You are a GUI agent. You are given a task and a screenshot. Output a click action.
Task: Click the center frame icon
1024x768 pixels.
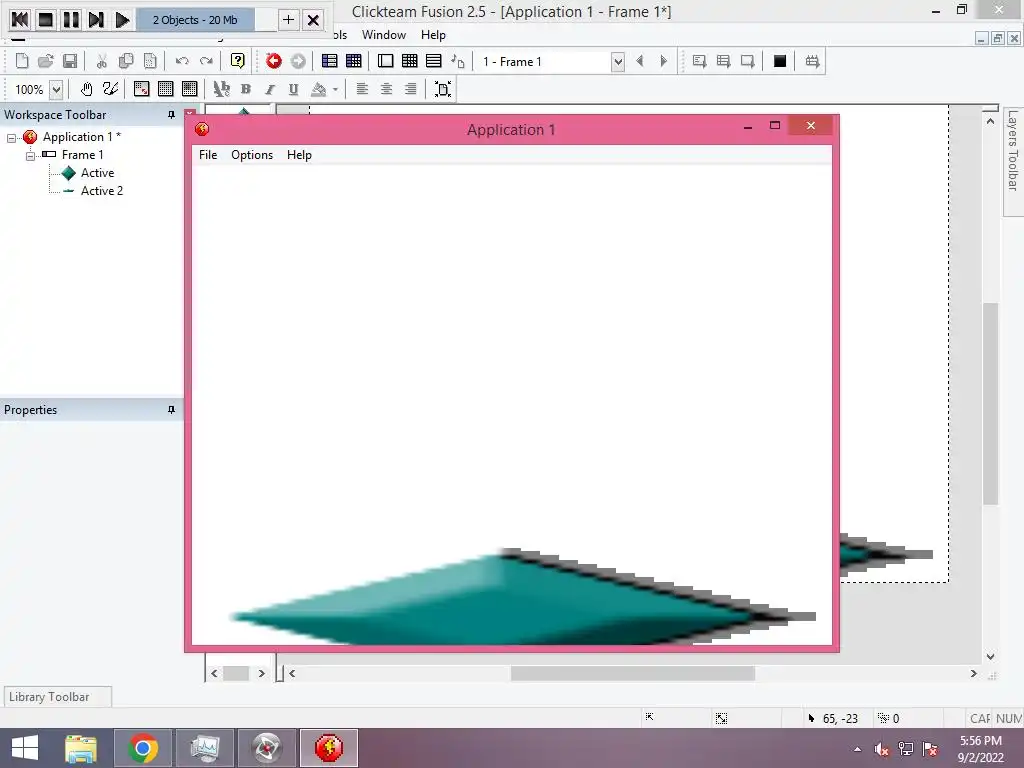[x=443, y=89]
